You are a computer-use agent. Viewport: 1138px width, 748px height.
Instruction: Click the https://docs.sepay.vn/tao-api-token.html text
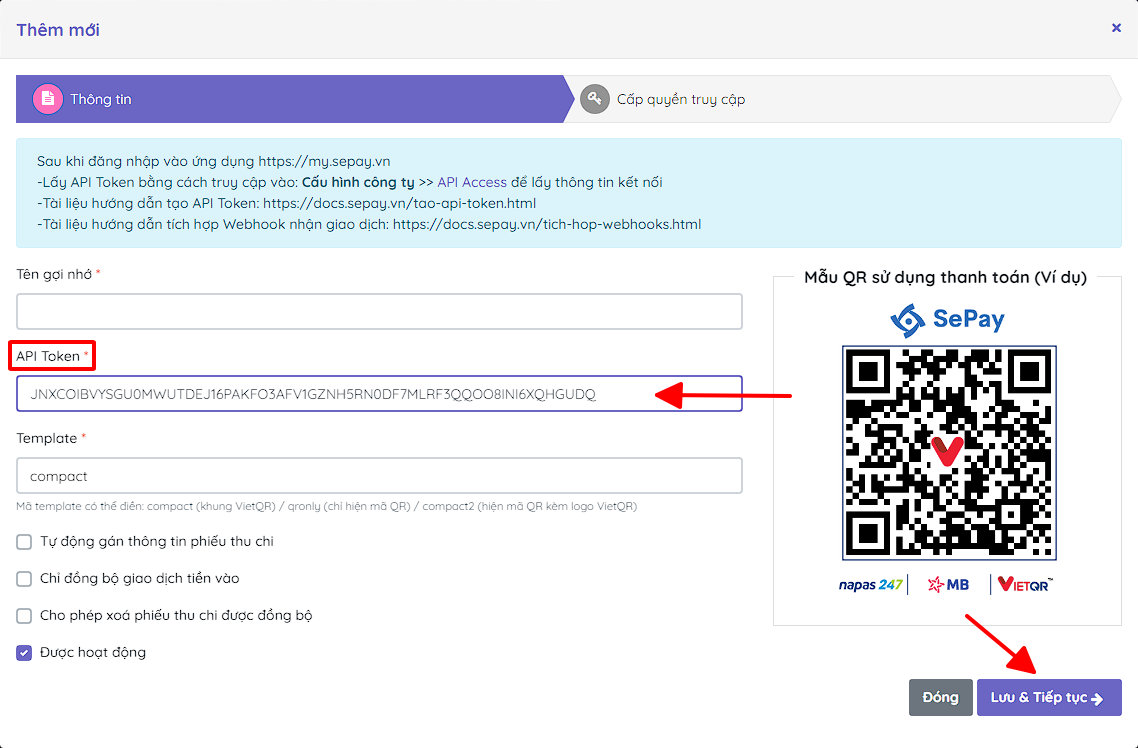click(x=400, y=203)
